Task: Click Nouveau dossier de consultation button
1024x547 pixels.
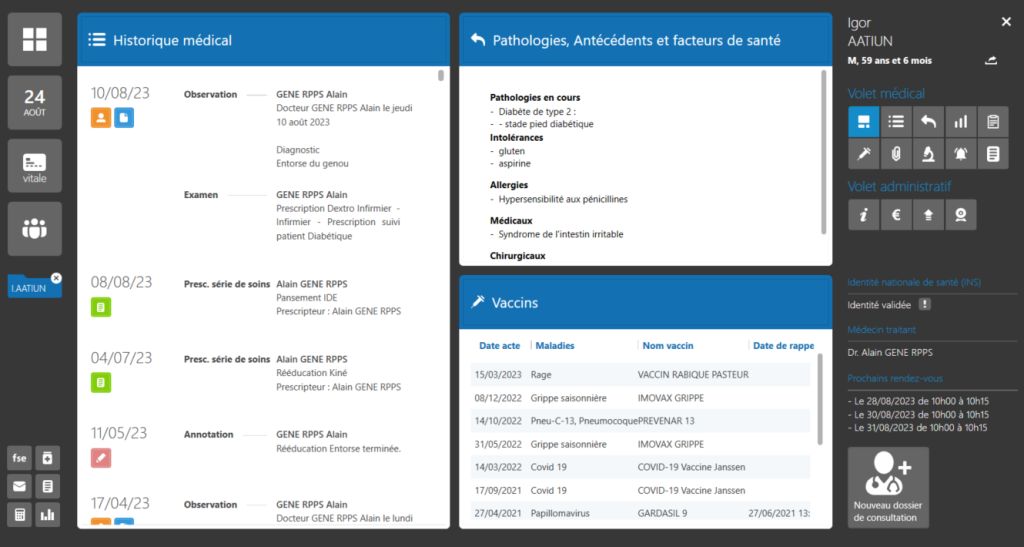Action: click(x=888, y=487)
